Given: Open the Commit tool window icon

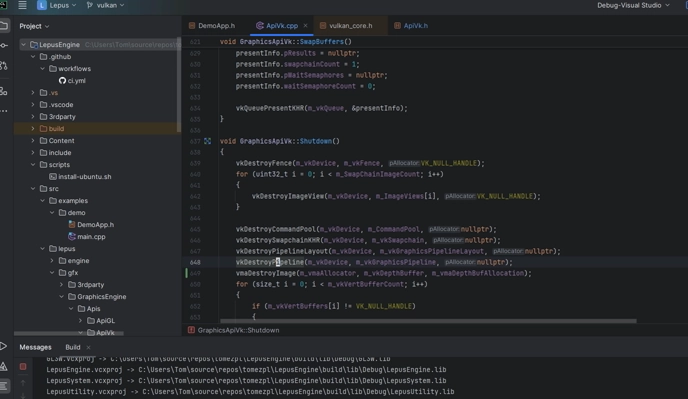Looking at the screenshot, I should pos(4,45).
